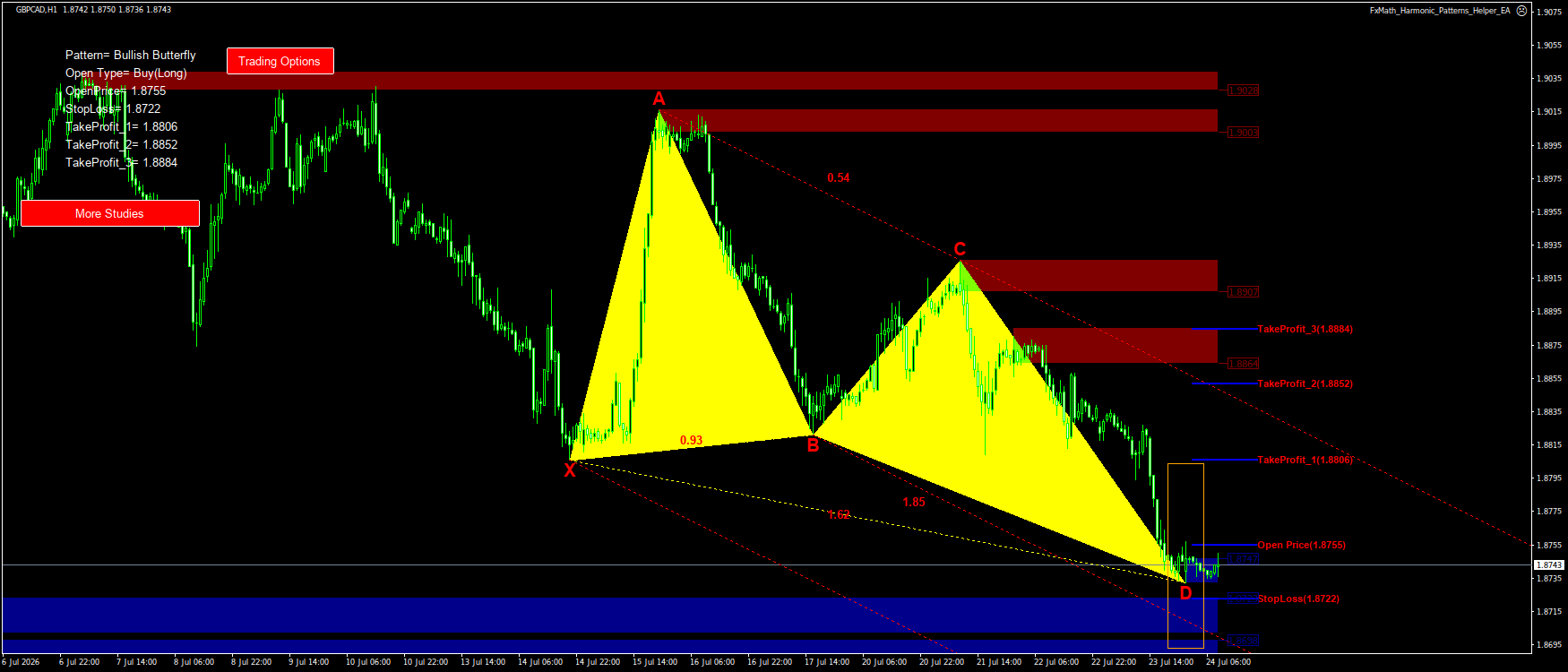This screenshot has height=672, width=1568.
Task: Select the 1.9003 resistance zone price tag
Action: (1243, 133)
